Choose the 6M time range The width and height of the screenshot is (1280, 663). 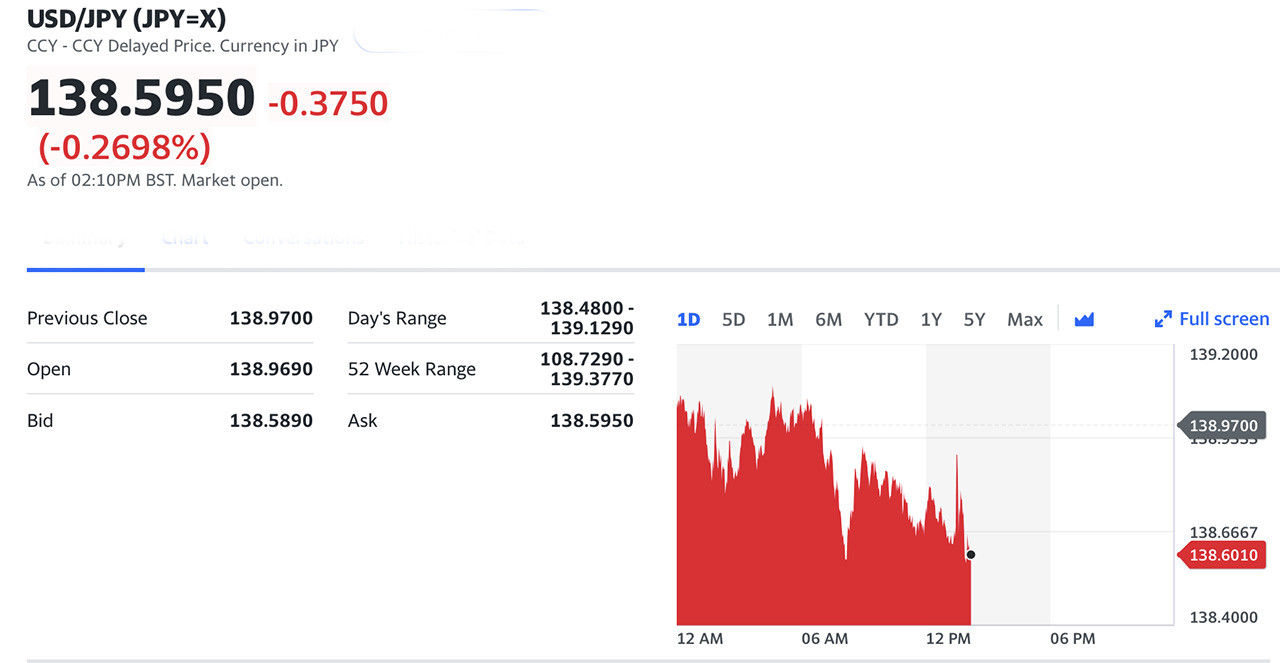(x=828, y=320)
